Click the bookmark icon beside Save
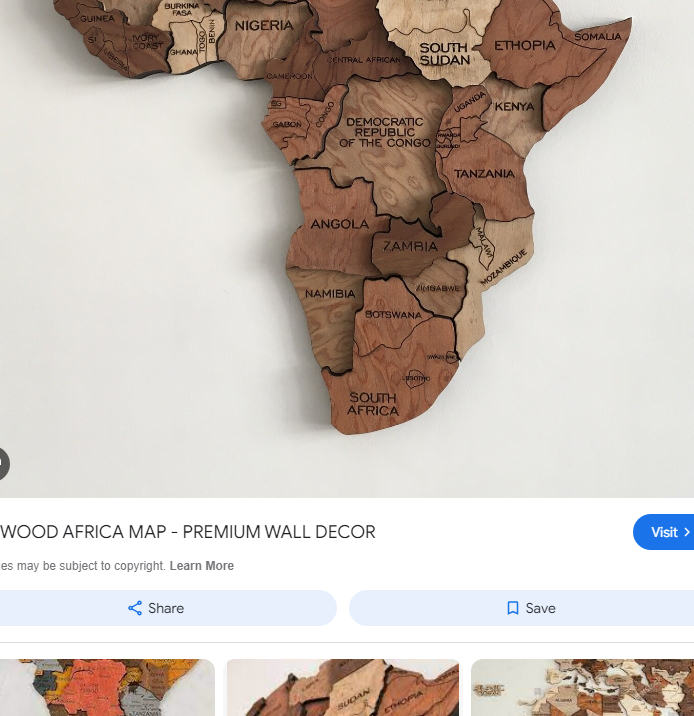Viewport: 694px width, 716px height. click(x=513, y=608)
